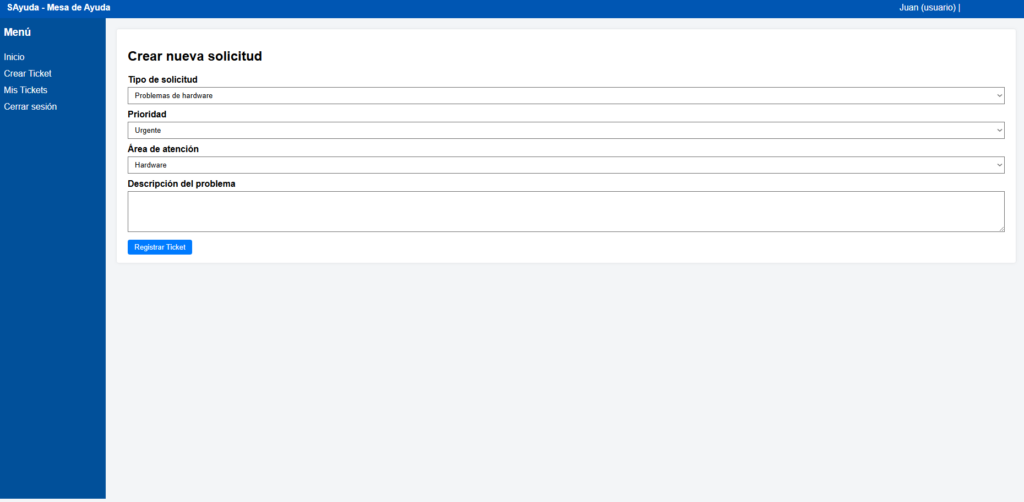The image size is (1024, 502).
Task: Go to Inicio in the side menu
Action: click(14, 57)
